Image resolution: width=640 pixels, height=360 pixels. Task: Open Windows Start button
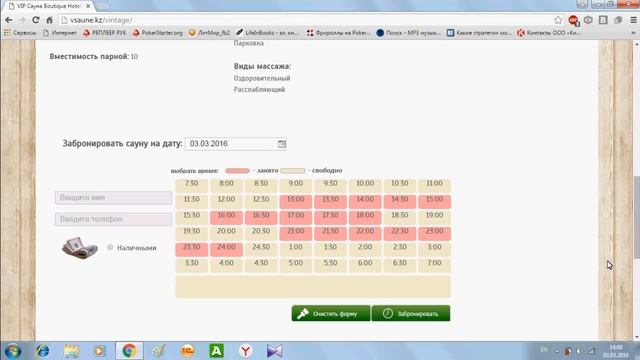13,351
